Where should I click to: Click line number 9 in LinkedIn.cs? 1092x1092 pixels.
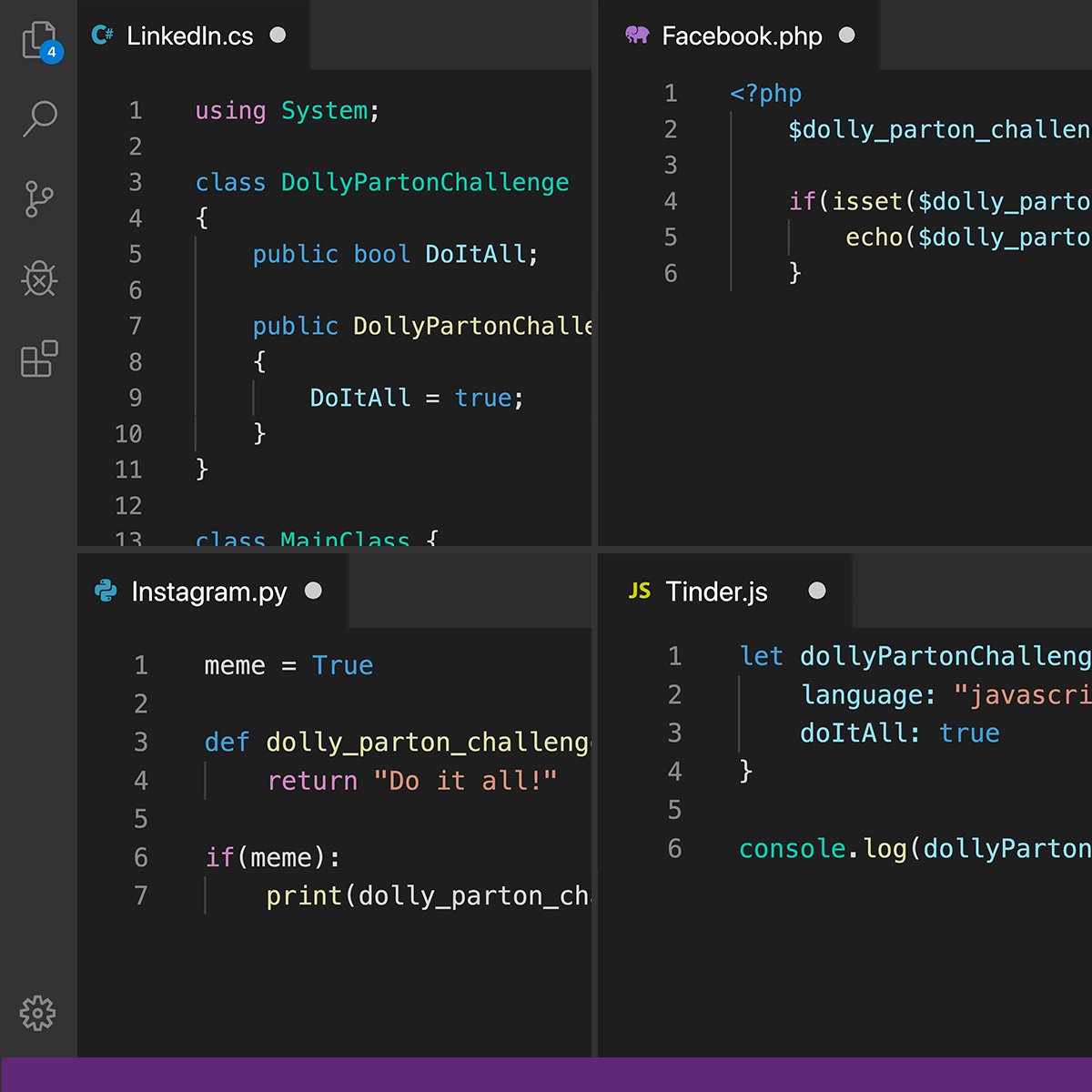coord(135,398)
